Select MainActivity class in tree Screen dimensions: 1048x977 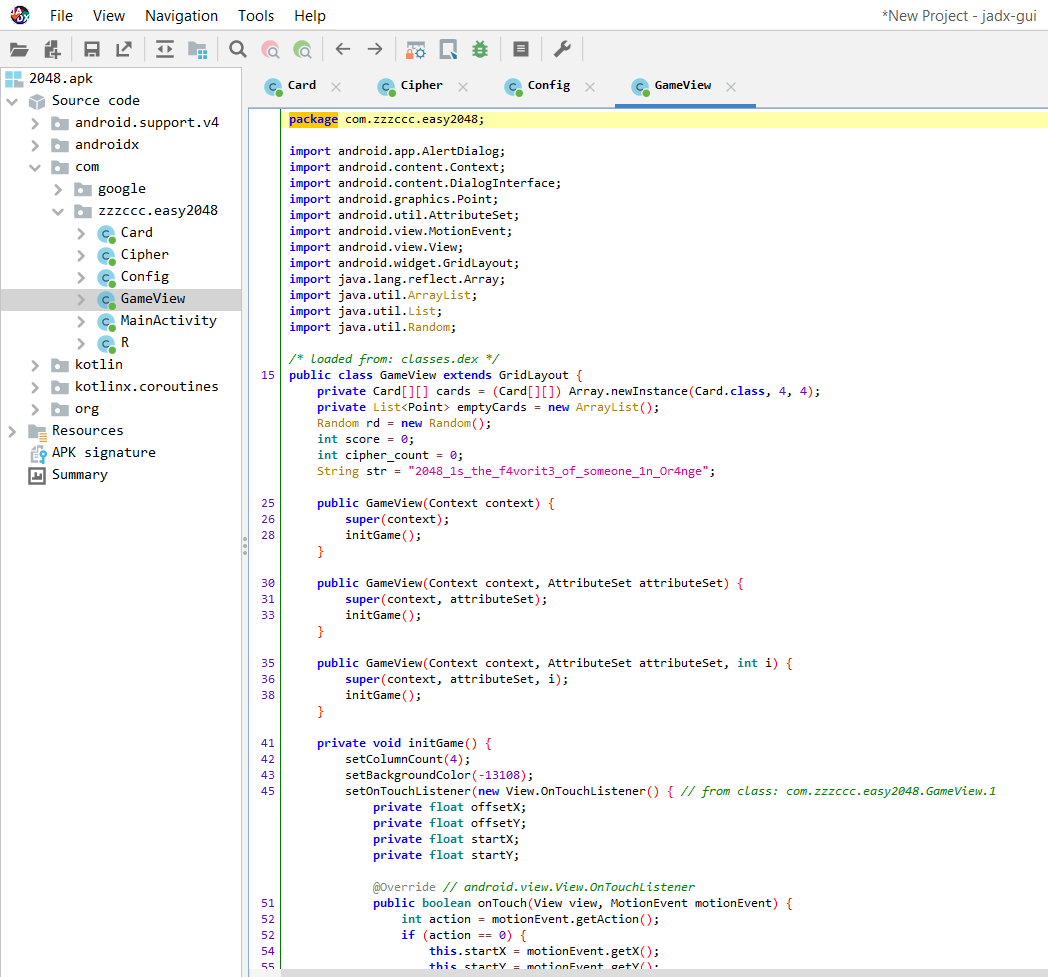(x=168, y=321)
